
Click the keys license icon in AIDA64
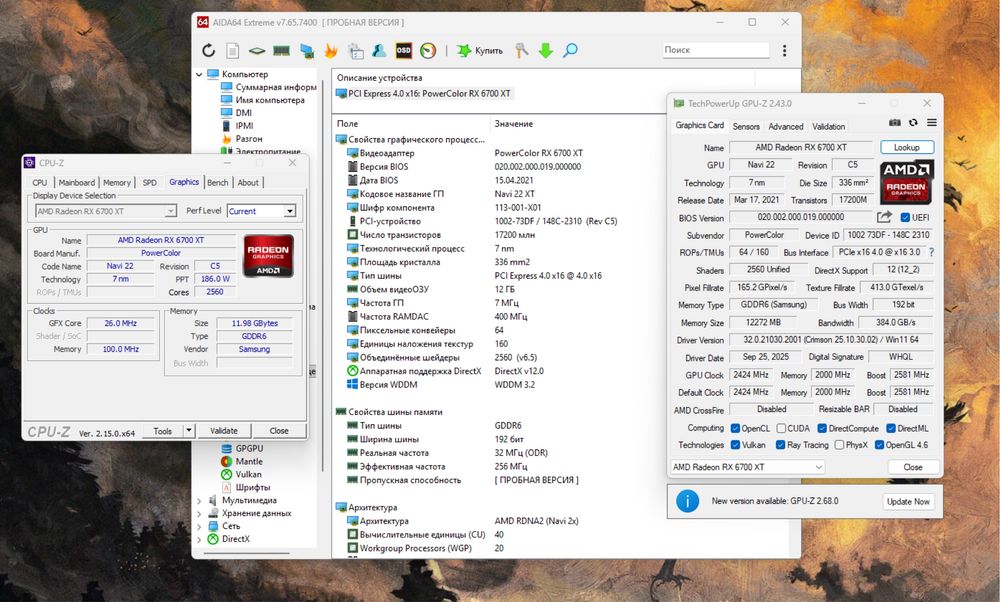click(522, 50)
